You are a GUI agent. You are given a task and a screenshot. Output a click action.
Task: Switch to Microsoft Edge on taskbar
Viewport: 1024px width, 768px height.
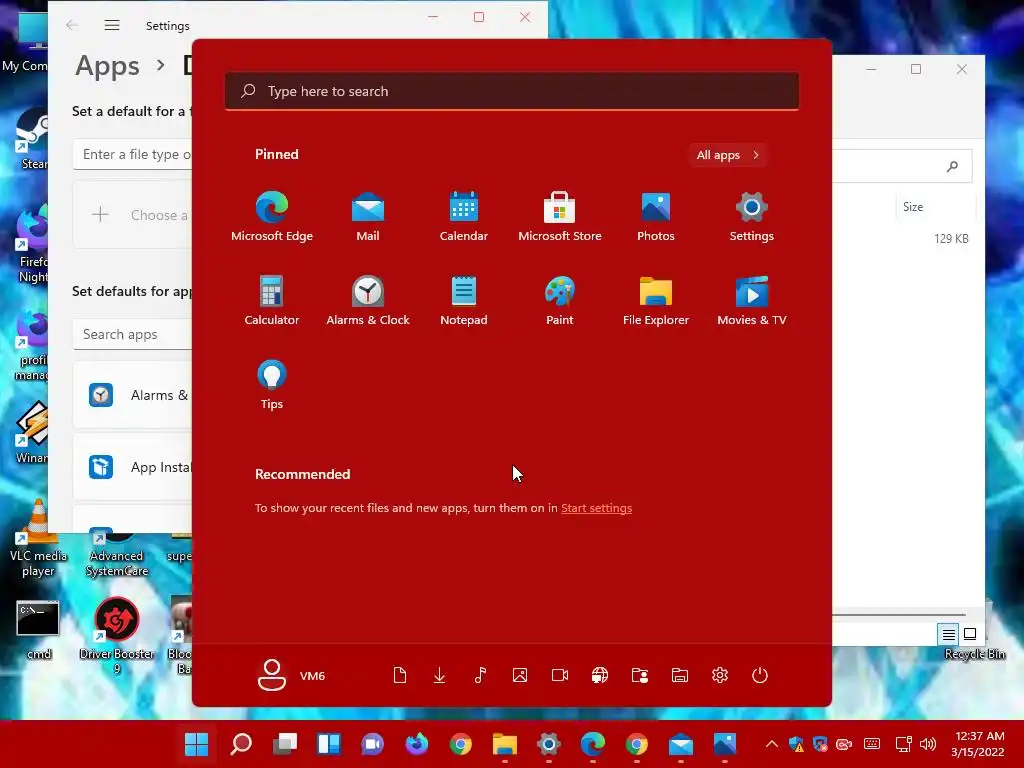coord(592,744)
